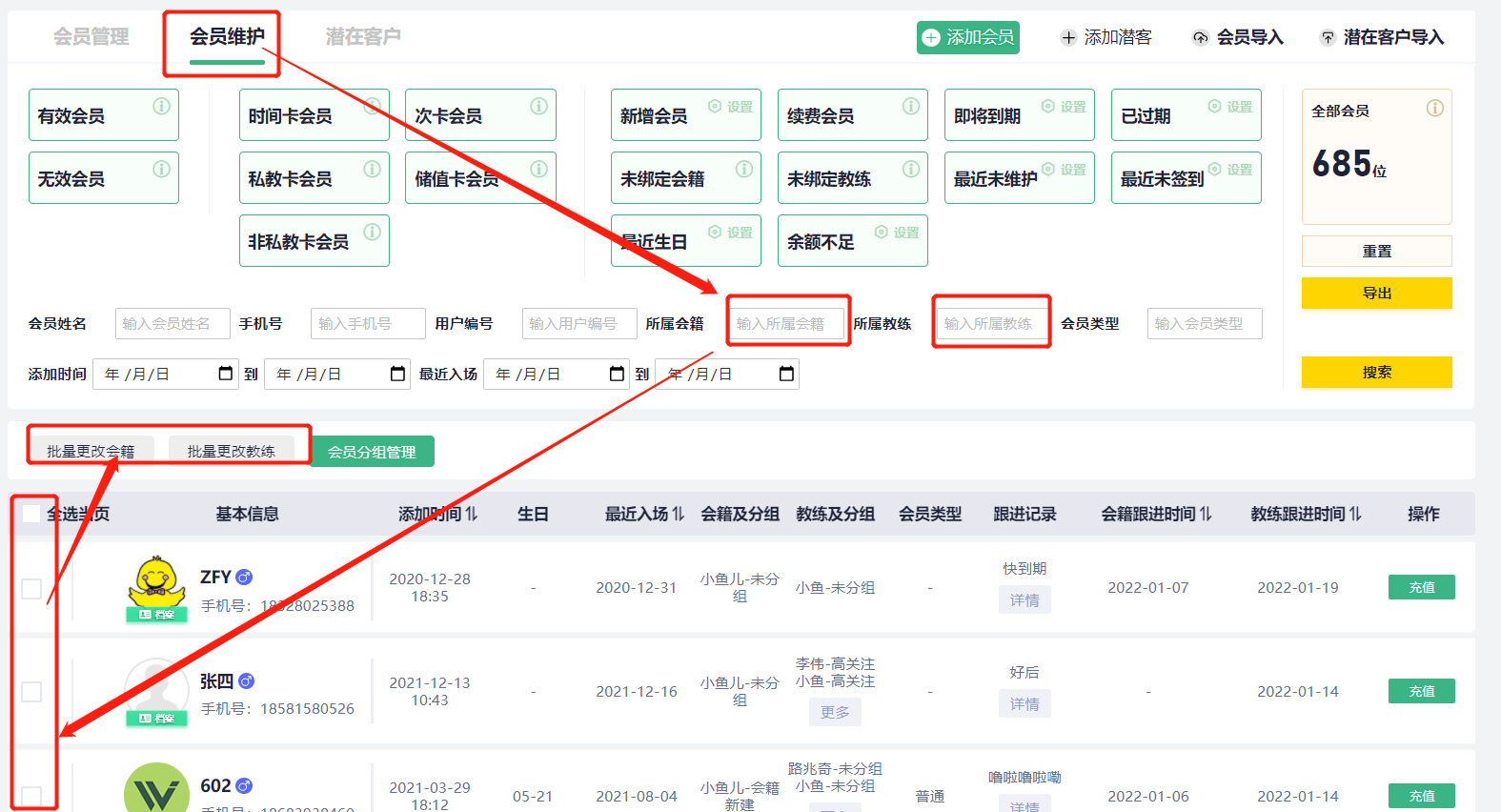Image resolution: width=1501 pixels, height=812 pixels.
Task: Click the sort icon next to 最近入场 column
Action: 678,514
